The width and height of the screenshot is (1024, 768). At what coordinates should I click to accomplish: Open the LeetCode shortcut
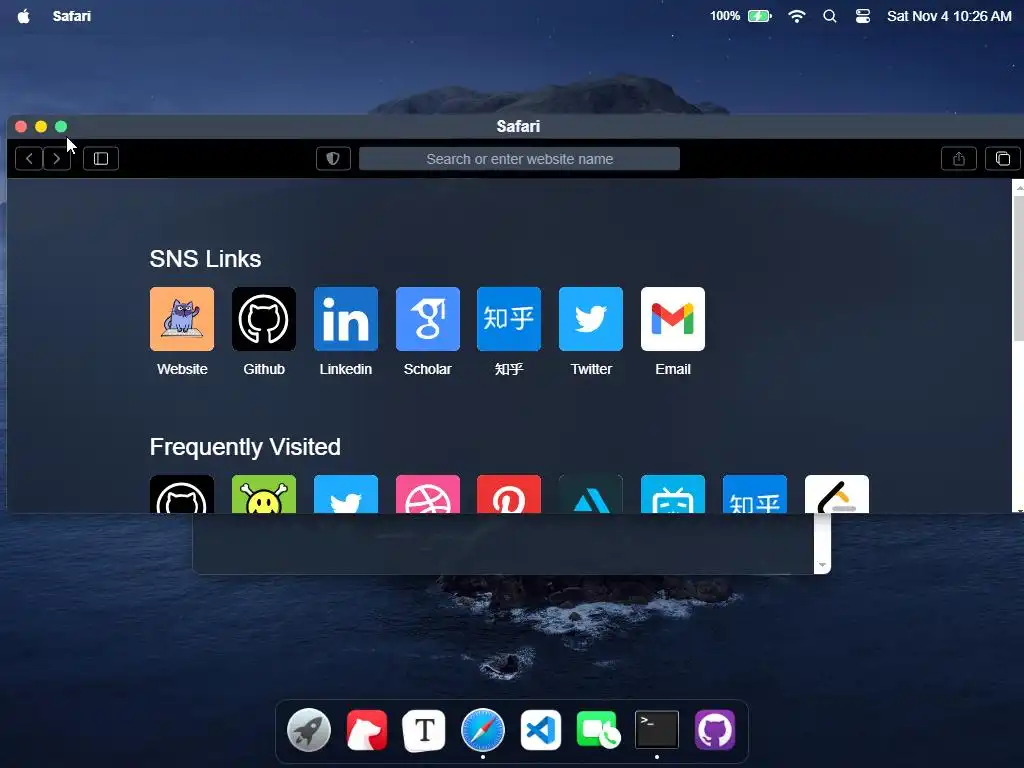[x=837, y=494]
